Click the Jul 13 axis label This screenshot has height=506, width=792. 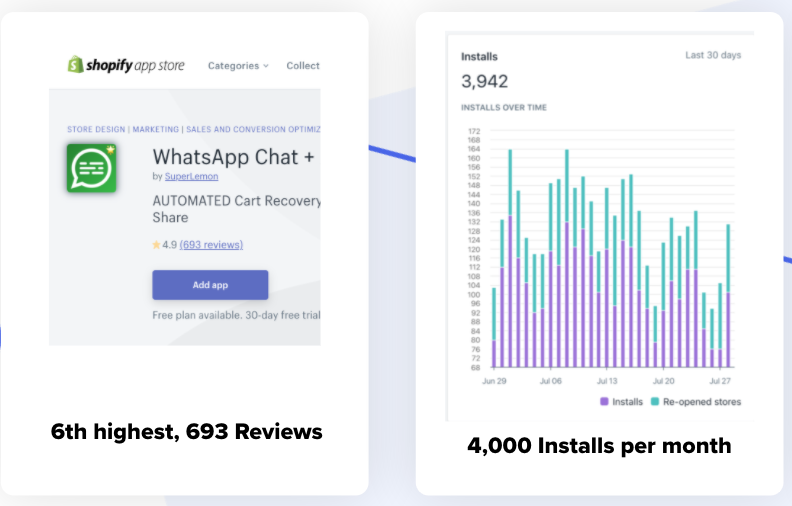coord(607,381)
